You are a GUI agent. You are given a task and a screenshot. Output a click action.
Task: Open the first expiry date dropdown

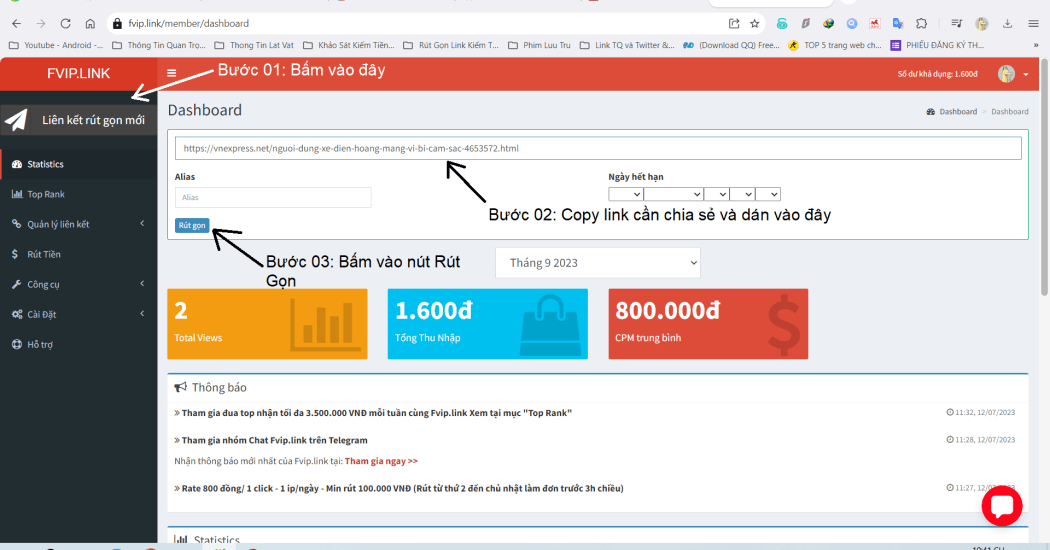pyautogui.click(x=625, y=194)
